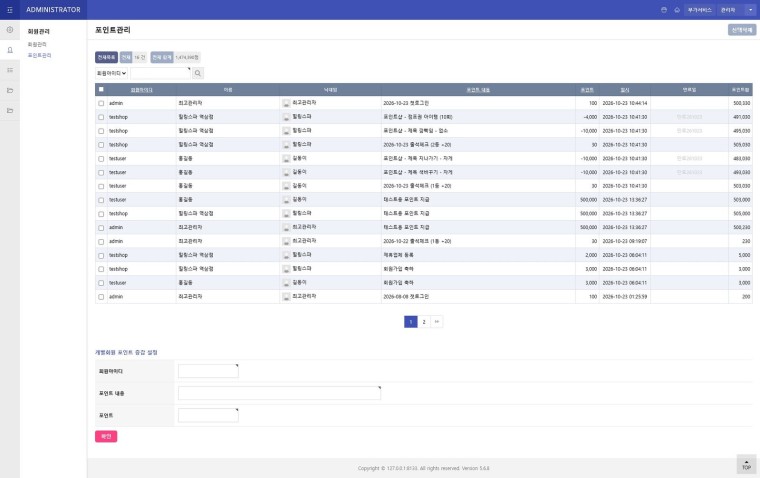Click the ADMINISTRATOR logo link
The image size is (760, 478).
pyautogui.click(x=53, y=10)
